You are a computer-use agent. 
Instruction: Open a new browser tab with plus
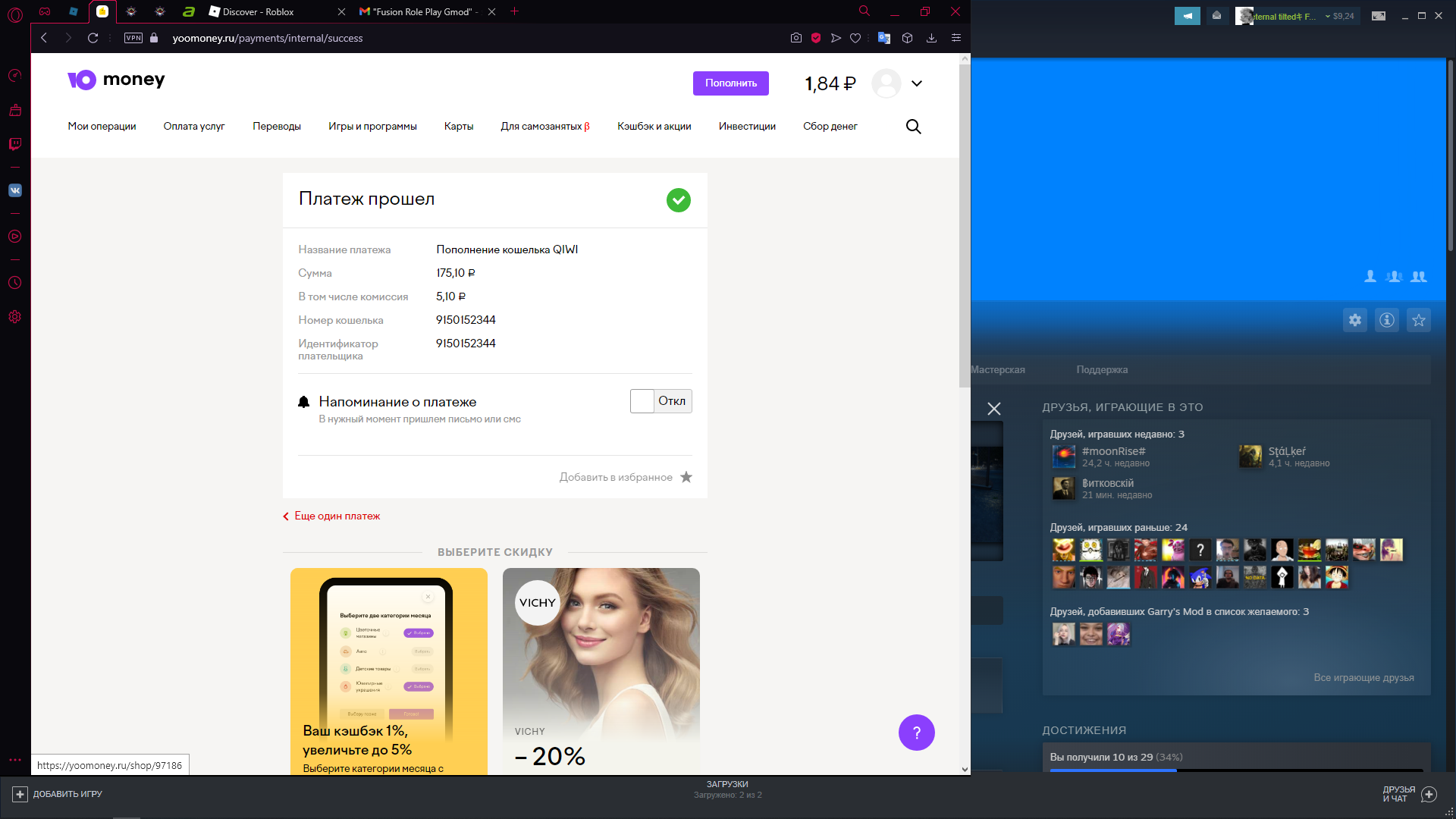[x=514, y=11]
